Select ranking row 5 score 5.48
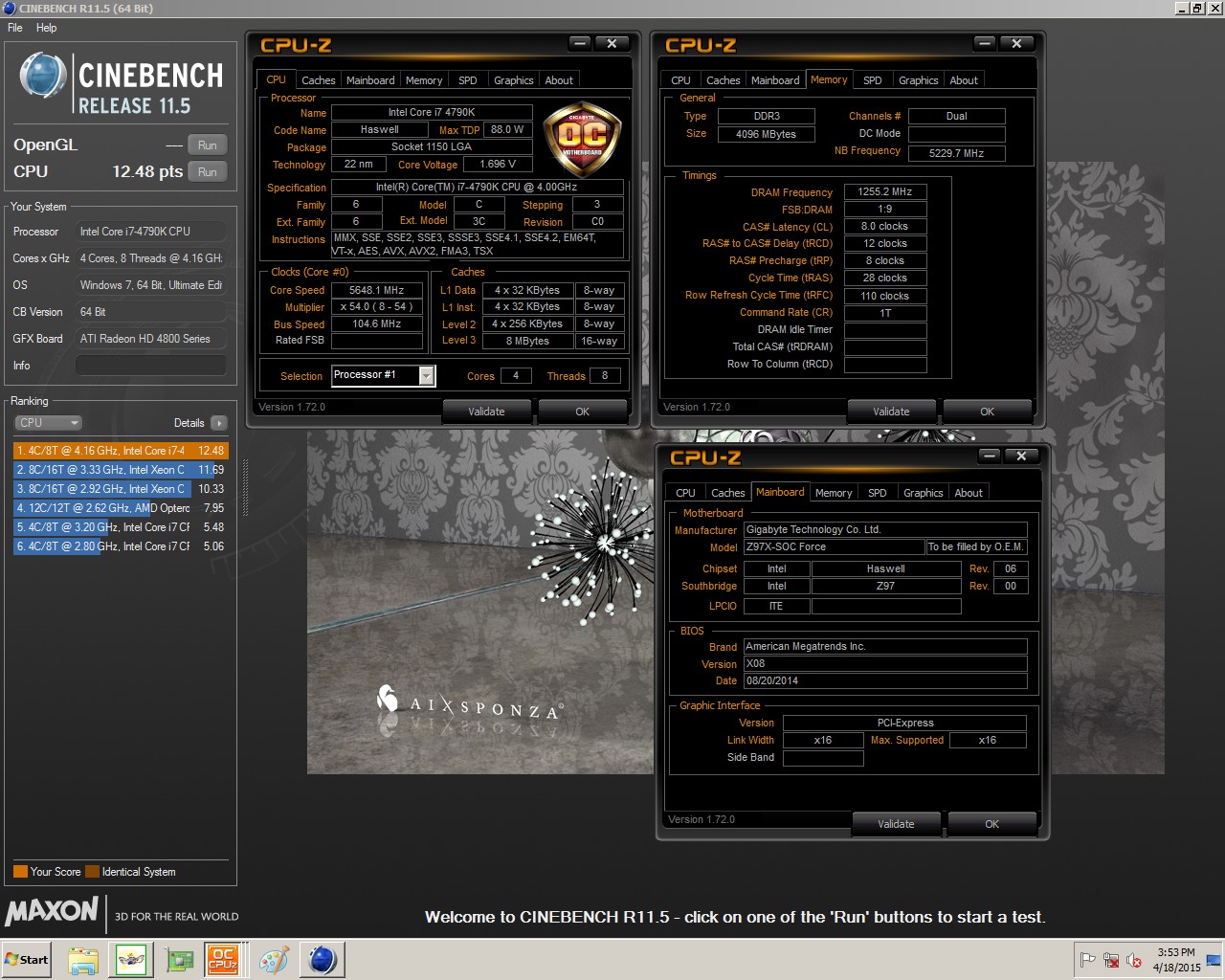 121,527
